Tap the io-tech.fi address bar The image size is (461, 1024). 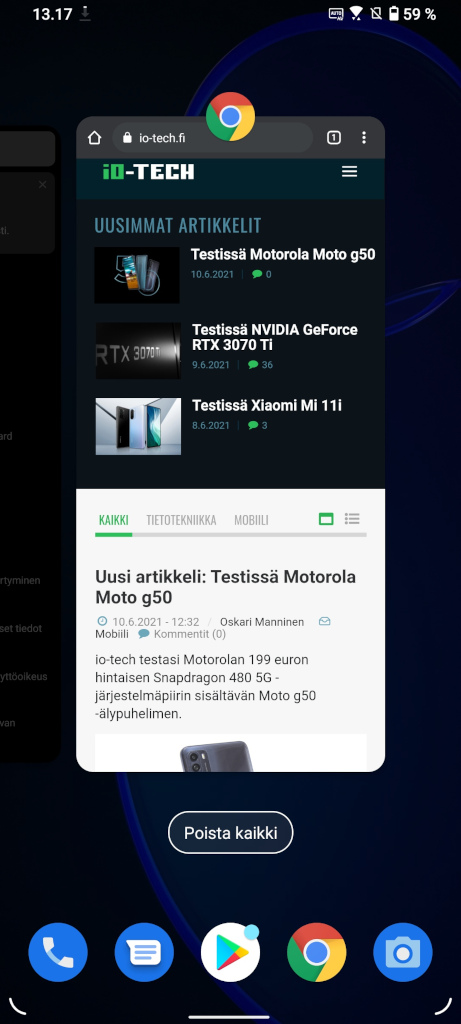(212, 138)
